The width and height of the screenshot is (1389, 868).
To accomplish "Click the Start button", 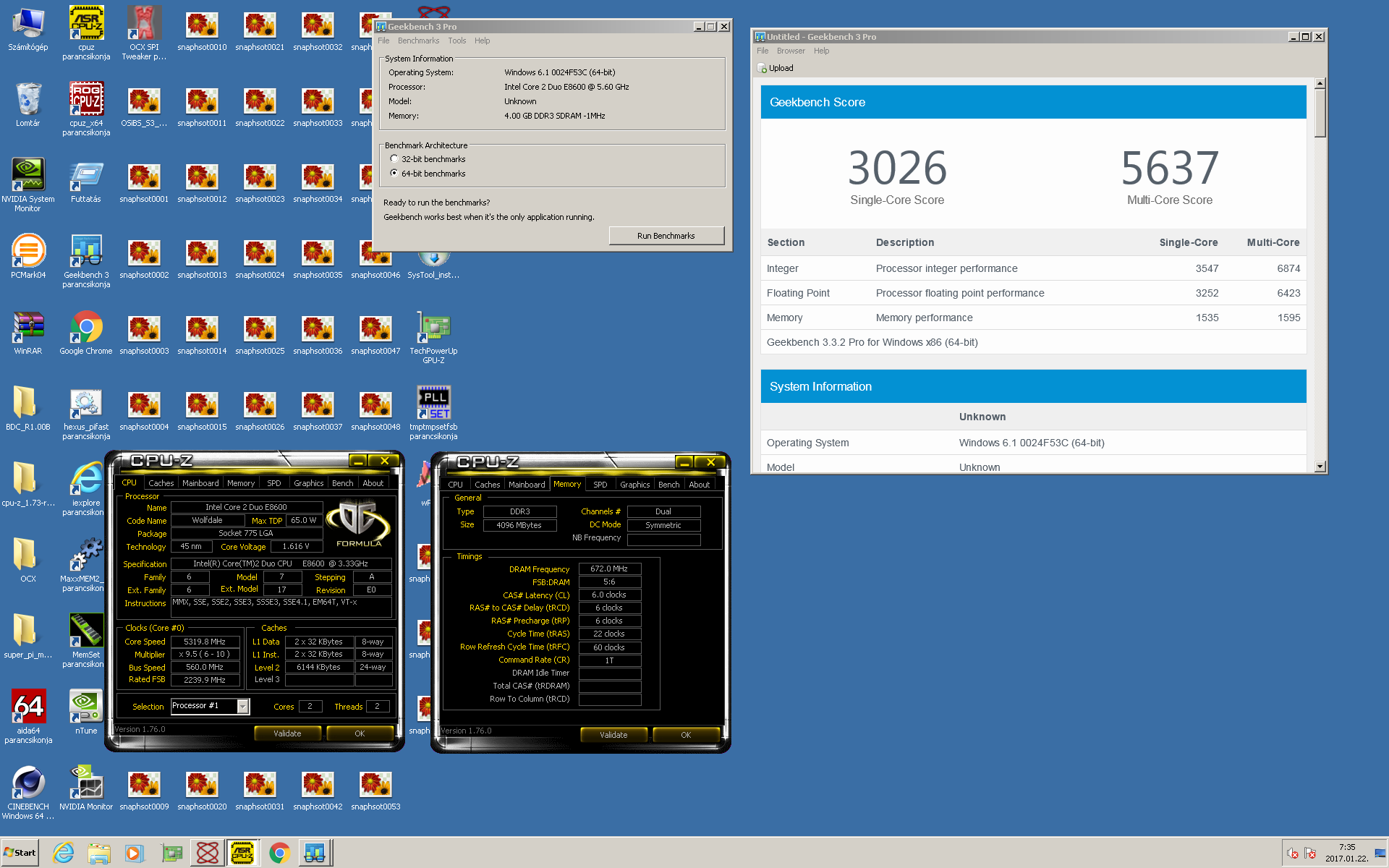I will pyautogui.click(x=20, y=853).
